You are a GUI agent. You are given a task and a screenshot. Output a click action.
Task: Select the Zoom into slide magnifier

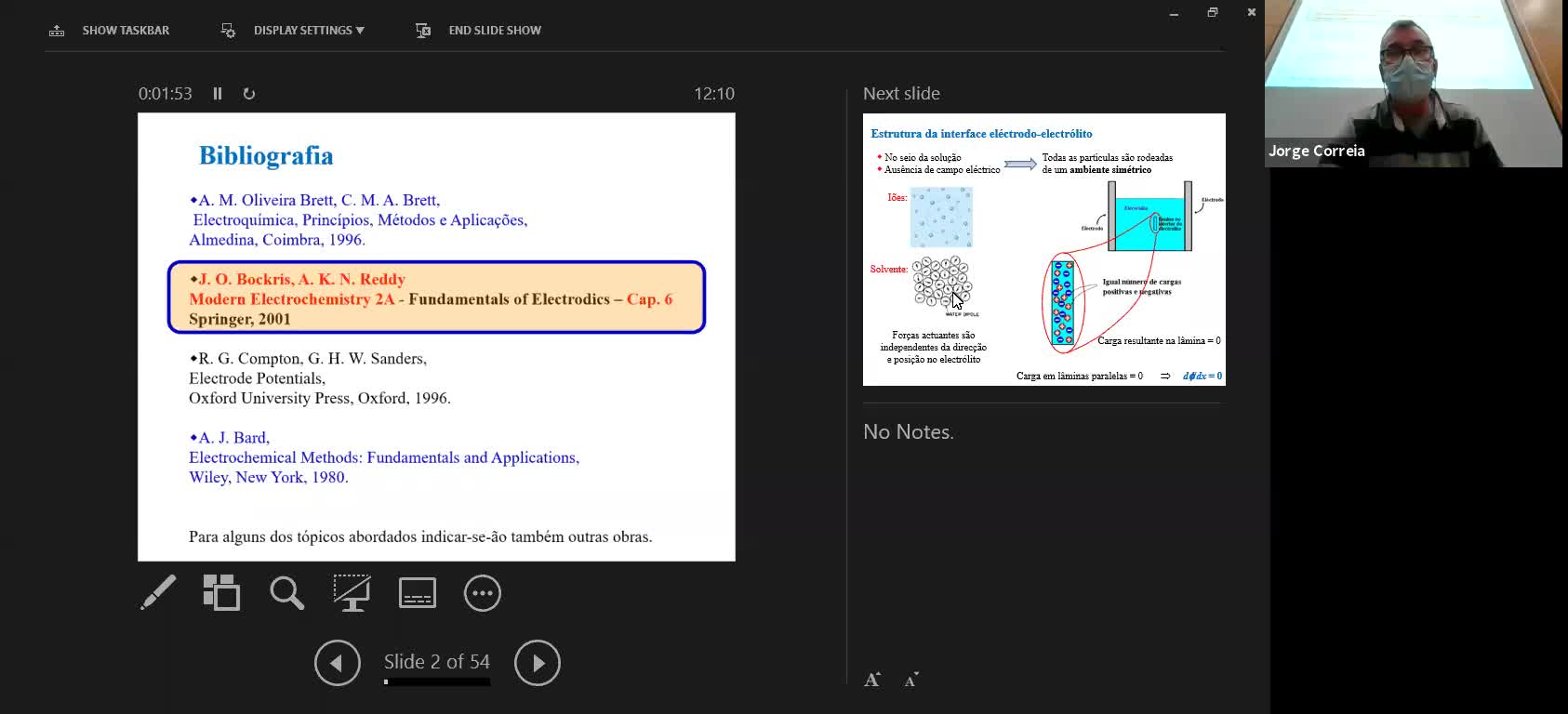286,593
